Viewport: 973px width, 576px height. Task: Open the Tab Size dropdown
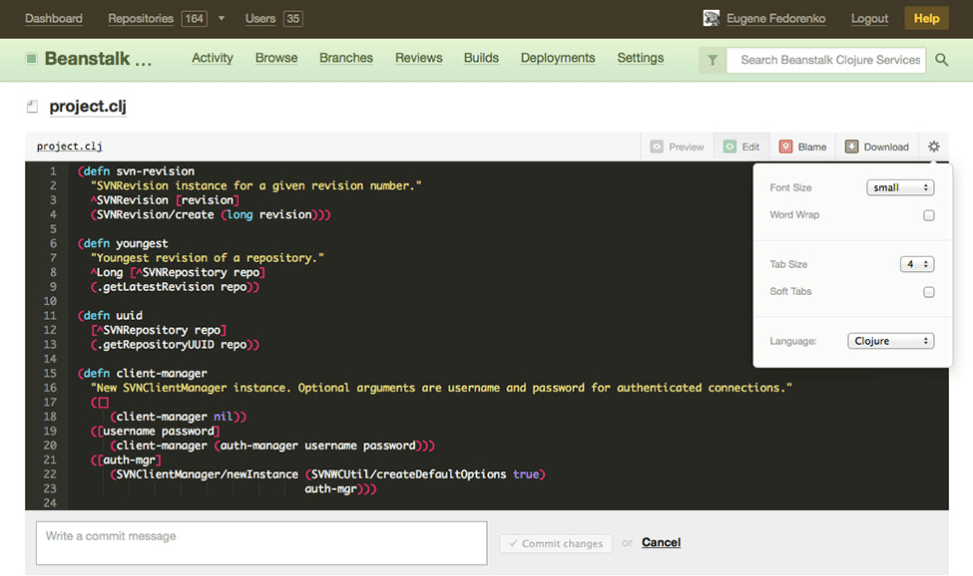click(x=916, y=264)
